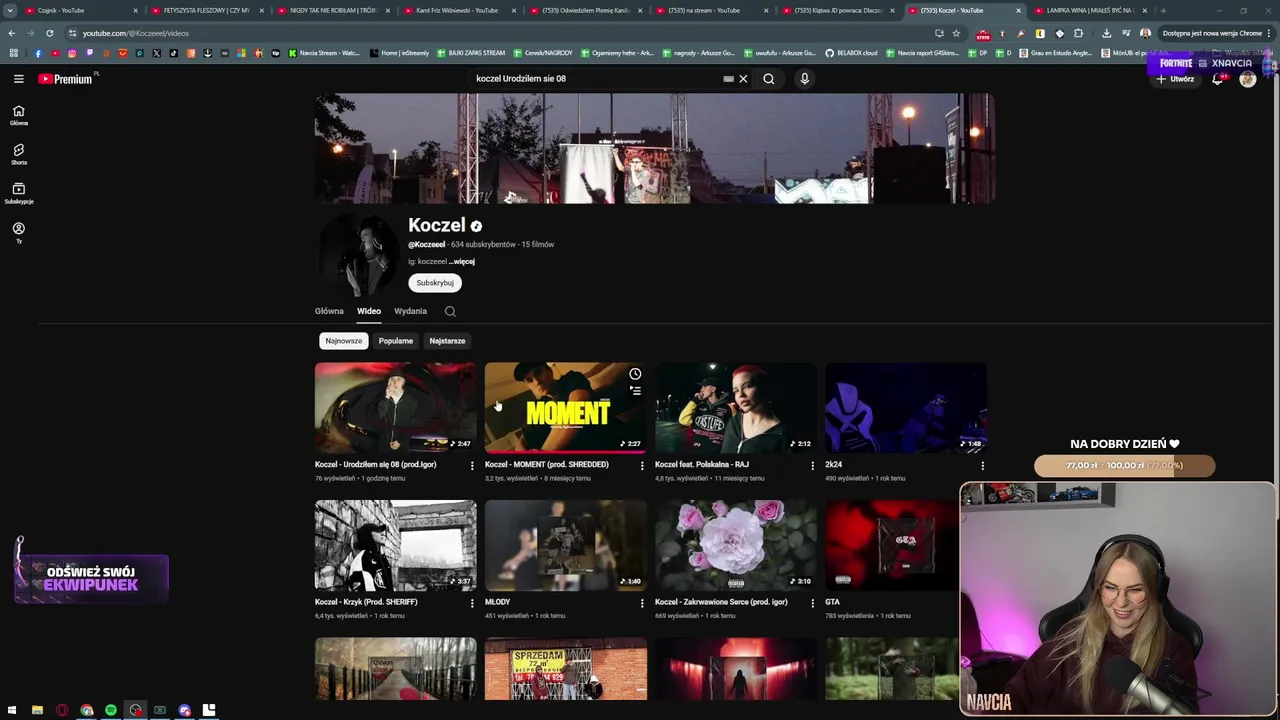Switch to the Wydania channel tab
The height and width of the screenshot is (720, 1280).
[x=410, y=311]
